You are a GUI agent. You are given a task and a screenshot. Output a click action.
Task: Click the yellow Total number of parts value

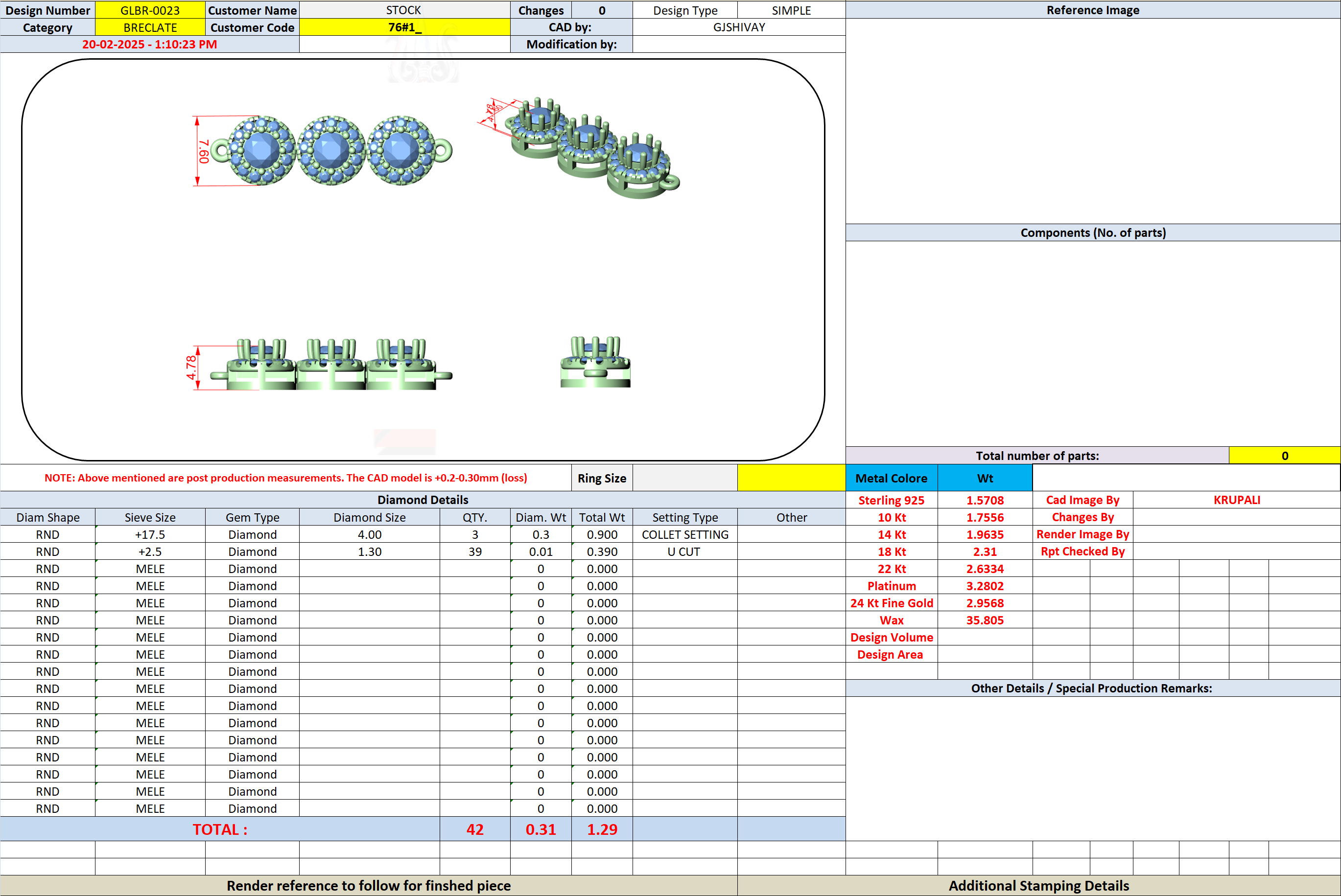coord(1284,456)
